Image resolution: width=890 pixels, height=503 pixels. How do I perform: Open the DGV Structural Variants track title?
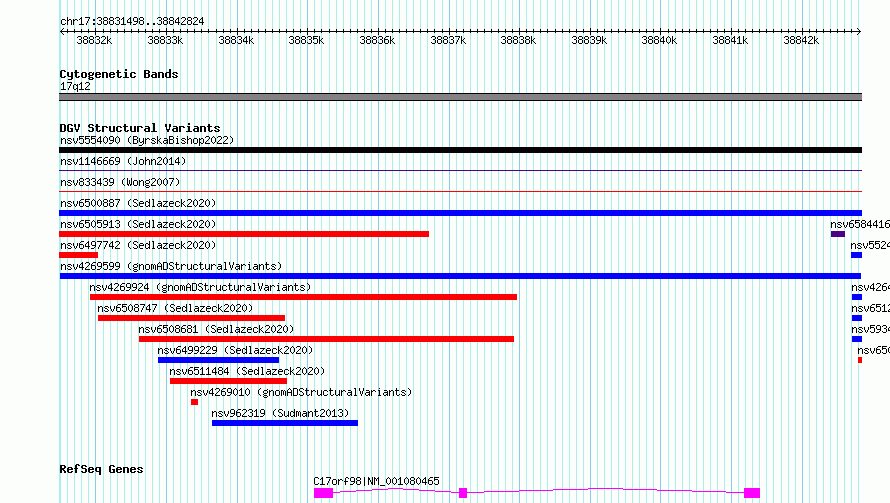pyautogui.click(x=140, y=128)
